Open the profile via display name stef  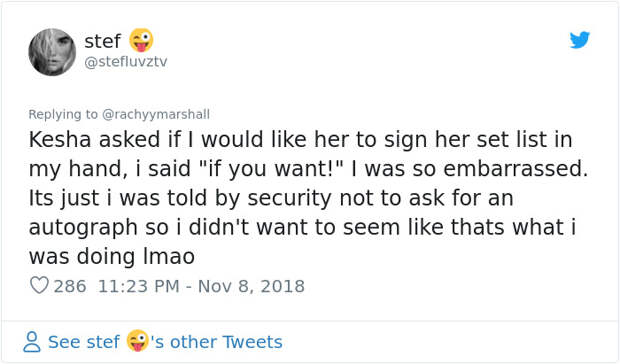point(102,41)
